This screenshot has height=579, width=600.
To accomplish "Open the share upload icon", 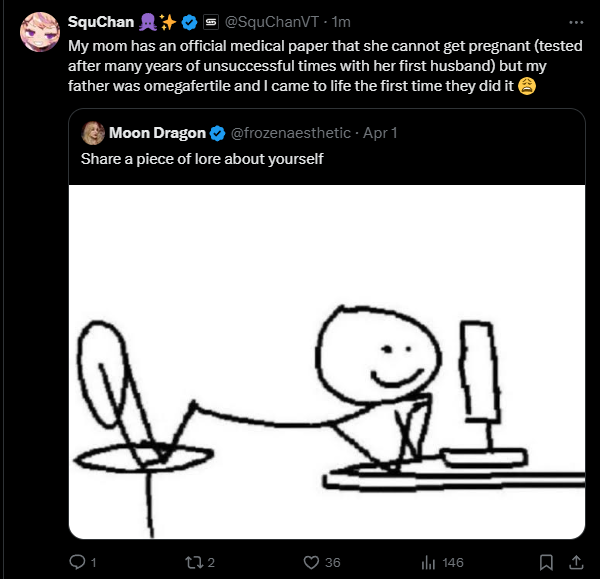I will pyautogui.click(x=576, y=562).
